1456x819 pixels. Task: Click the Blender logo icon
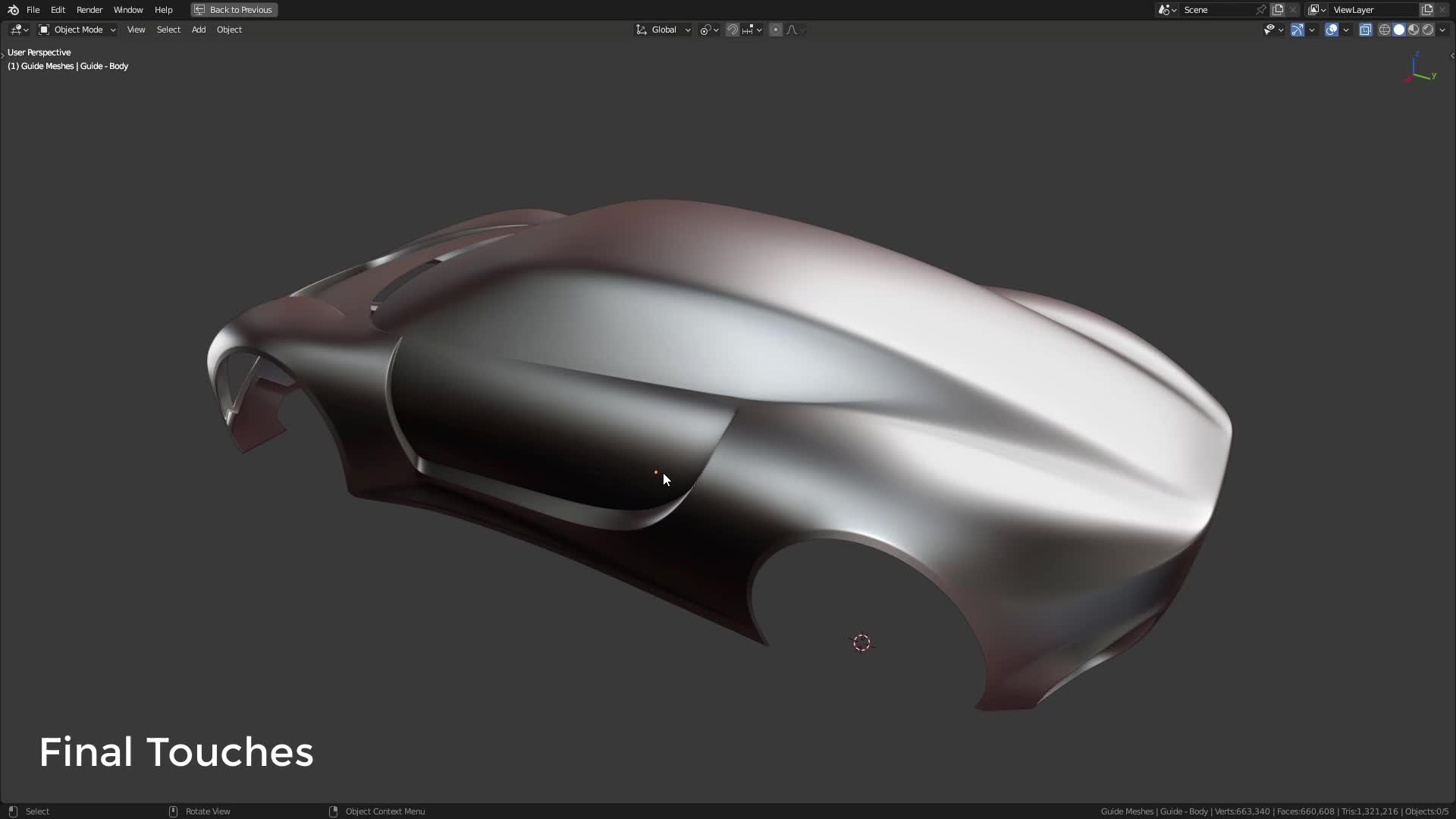[13, 10]
